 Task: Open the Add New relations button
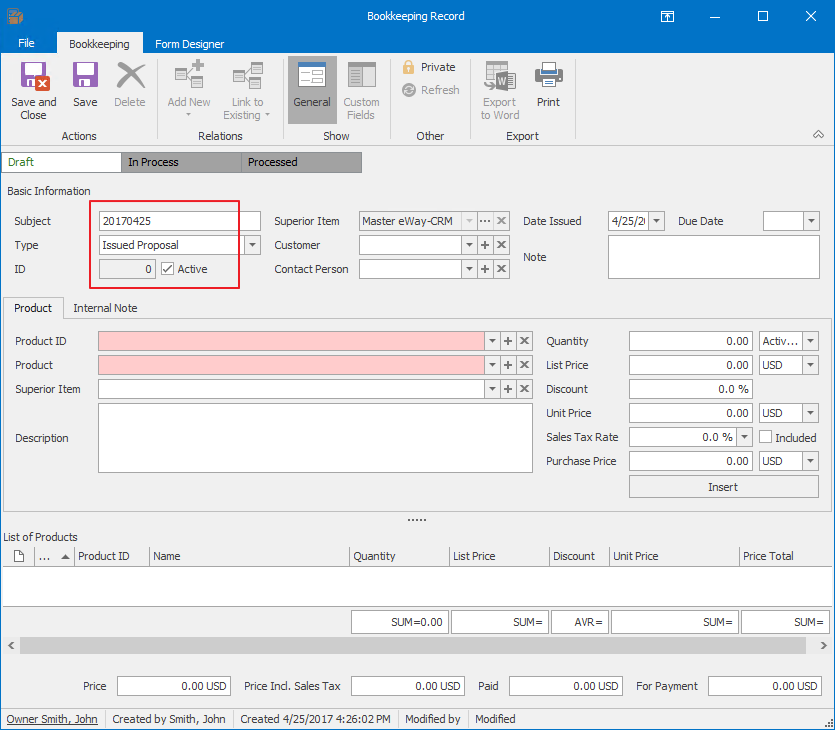(x=189, y=91)
